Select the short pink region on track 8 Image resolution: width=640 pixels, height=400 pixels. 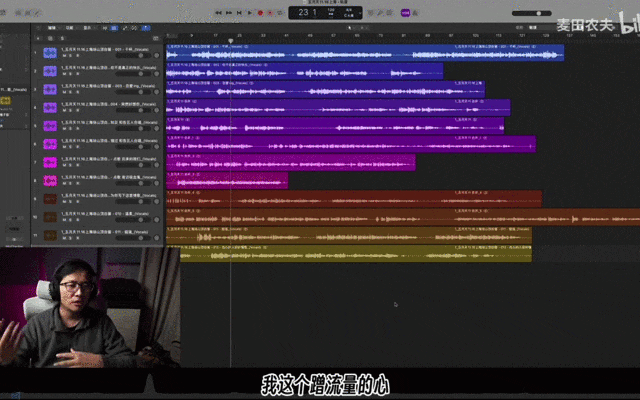tap(227, 180)
